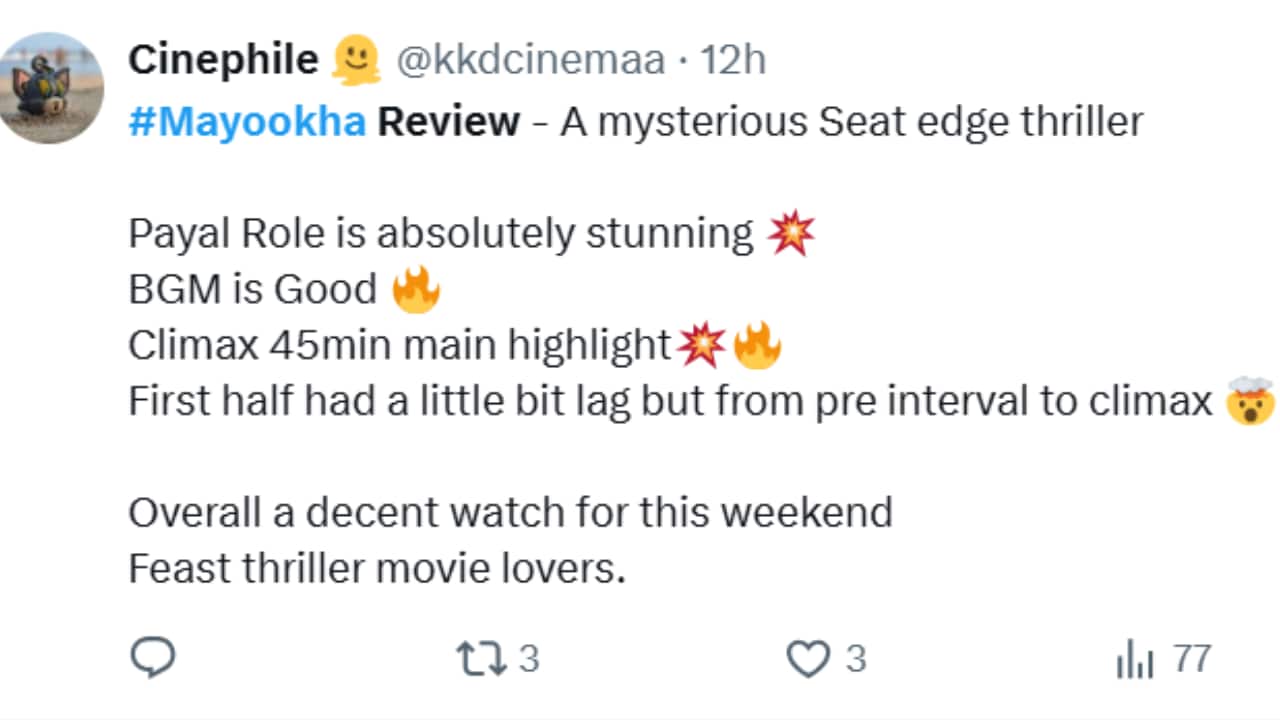The width and height of the screenshot is (1280, 720).
Task: Click the 'Feast thriller movie lovers' text
Action: (377, 569)
